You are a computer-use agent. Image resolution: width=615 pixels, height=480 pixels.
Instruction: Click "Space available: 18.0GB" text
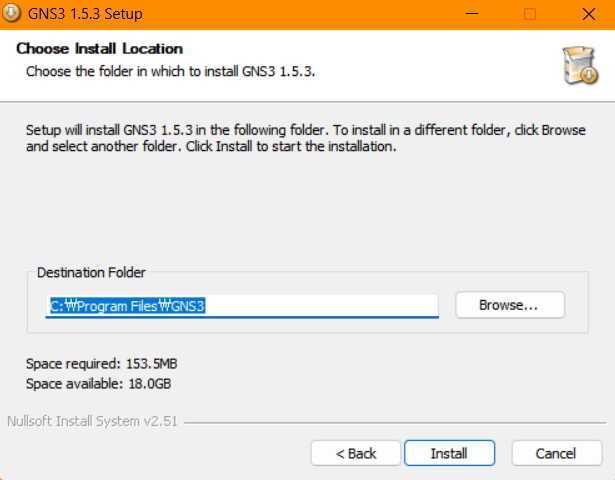(98, 384)
